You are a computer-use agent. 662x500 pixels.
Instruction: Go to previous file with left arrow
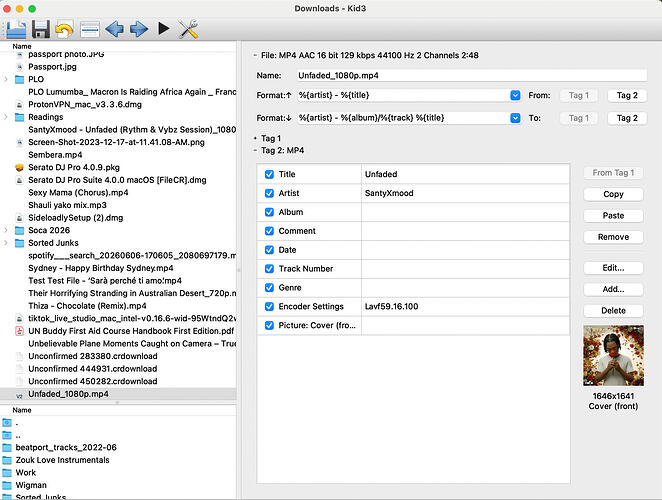tap(114, 30)
